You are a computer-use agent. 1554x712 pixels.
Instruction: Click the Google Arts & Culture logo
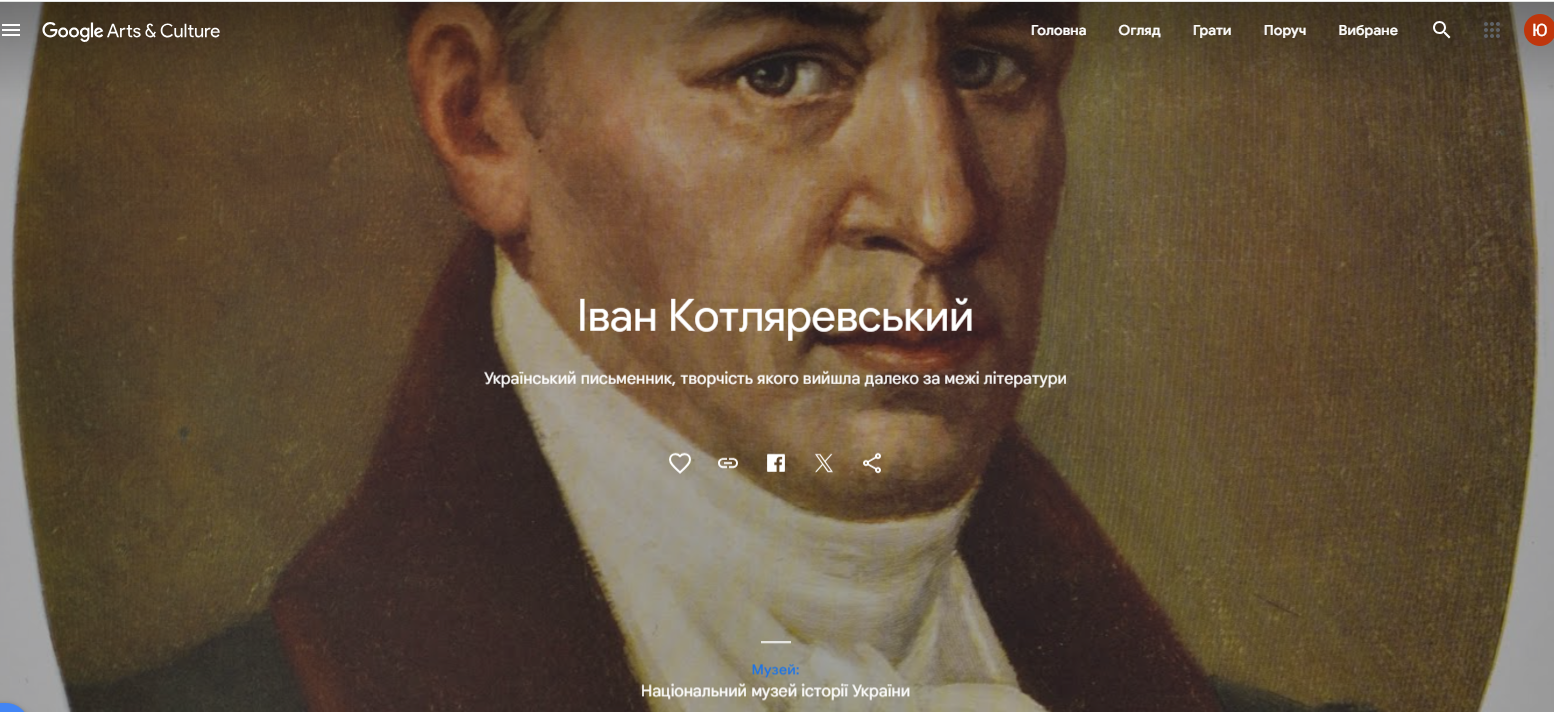point(131,31)
